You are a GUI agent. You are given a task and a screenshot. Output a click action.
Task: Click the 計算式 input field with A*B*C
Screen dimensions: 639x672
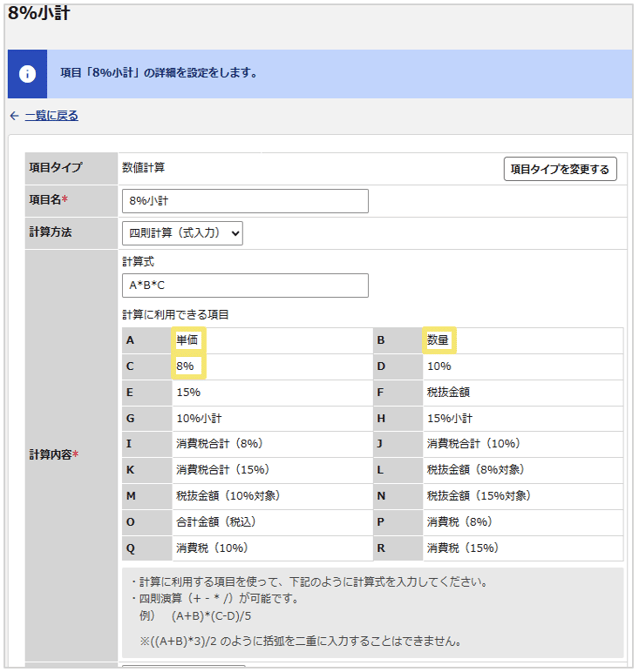(245, 285)
